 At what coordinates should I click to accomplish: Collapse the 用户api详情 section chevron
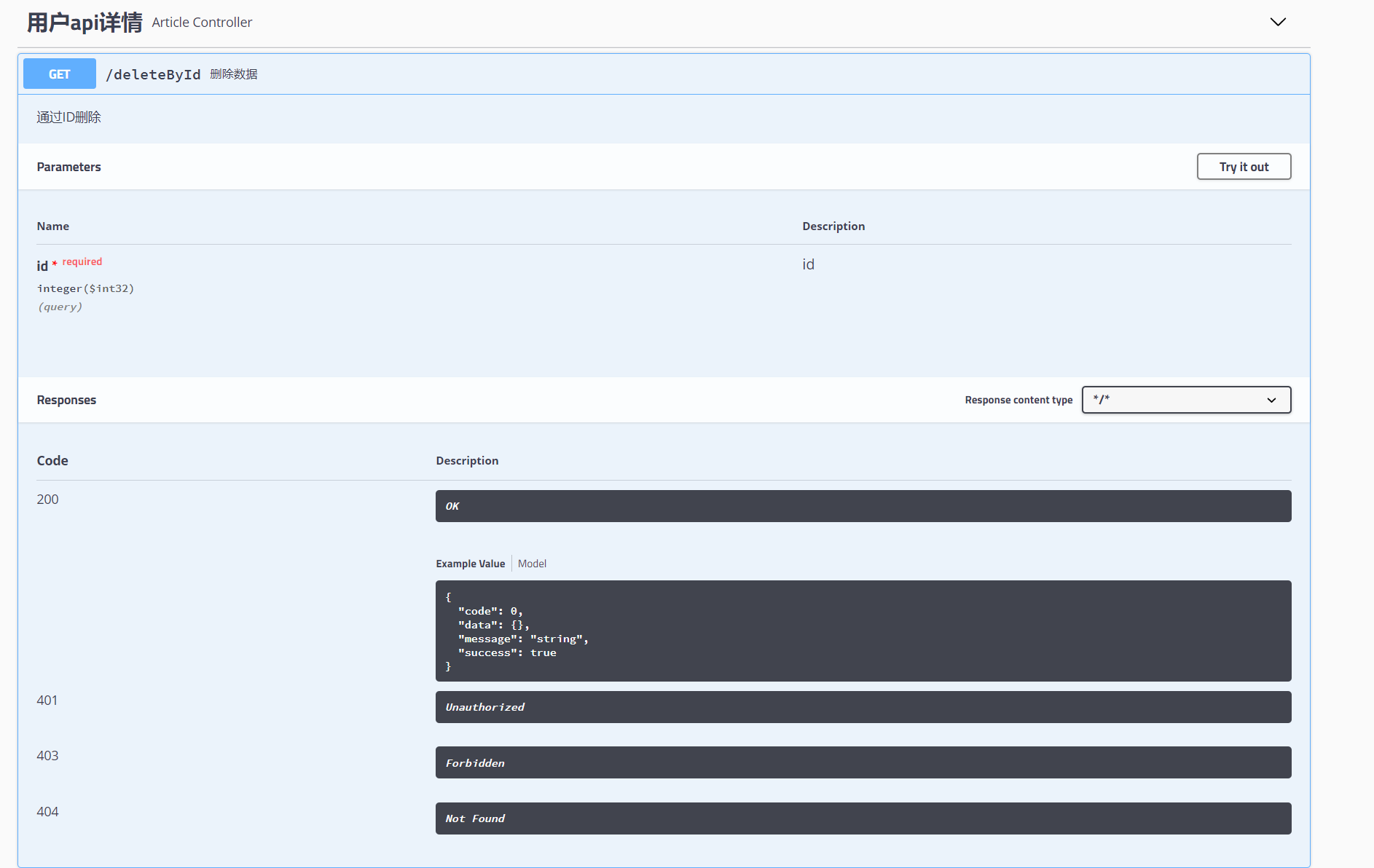(x=1278, y=22)
